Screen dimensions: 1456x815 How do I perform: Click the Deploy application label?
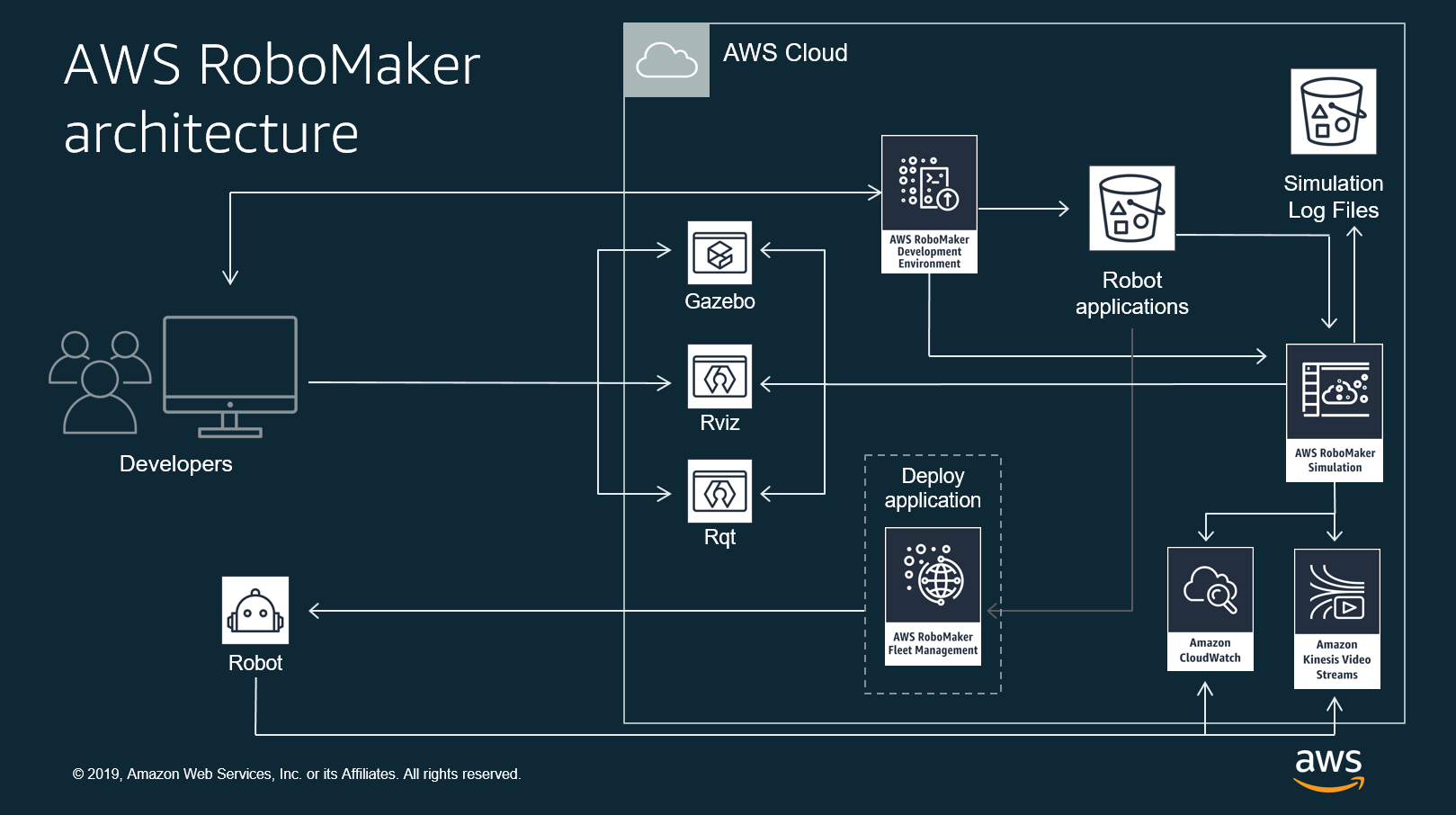pos(933,488)
